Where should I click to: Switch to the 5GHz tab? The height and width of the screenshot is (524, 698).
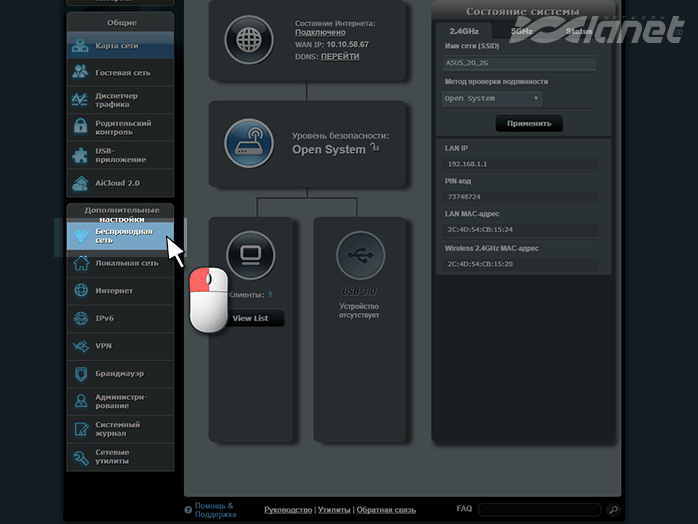[x=521, y=31]
